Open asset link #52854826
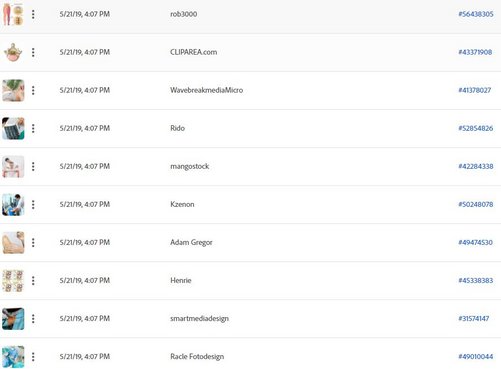501x369 pixels. tap(476, 128)
